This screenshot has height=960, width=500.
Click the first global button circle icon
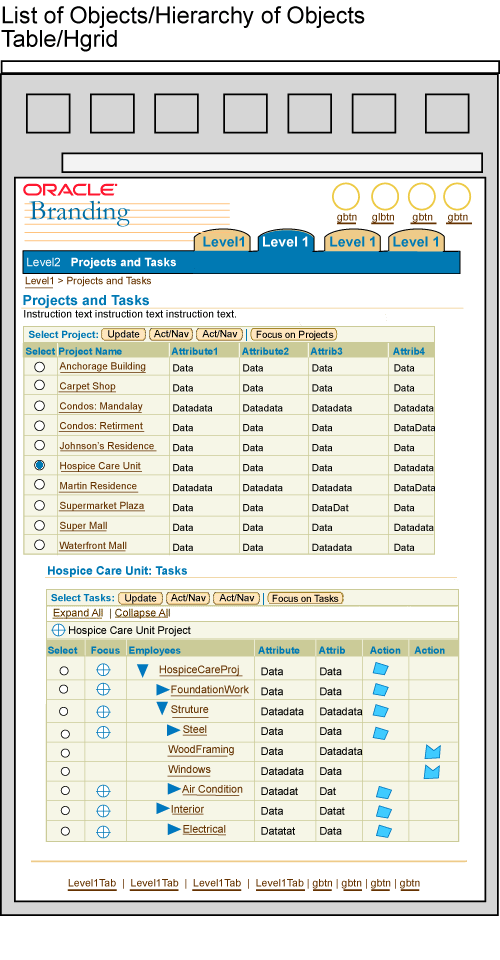[x=346, y=197]
